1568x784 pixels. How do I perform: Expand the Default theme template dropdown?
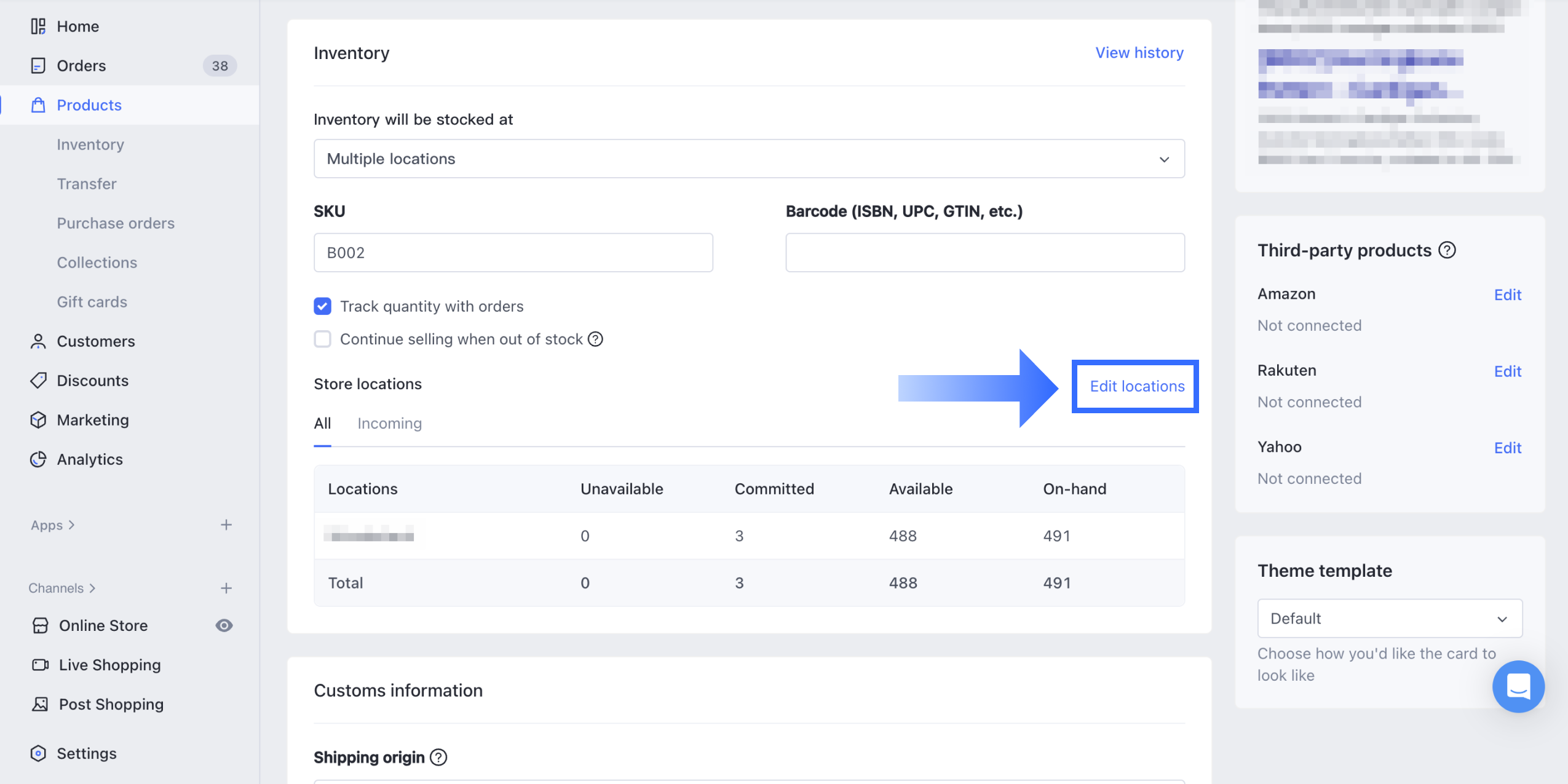[1389, 619]
